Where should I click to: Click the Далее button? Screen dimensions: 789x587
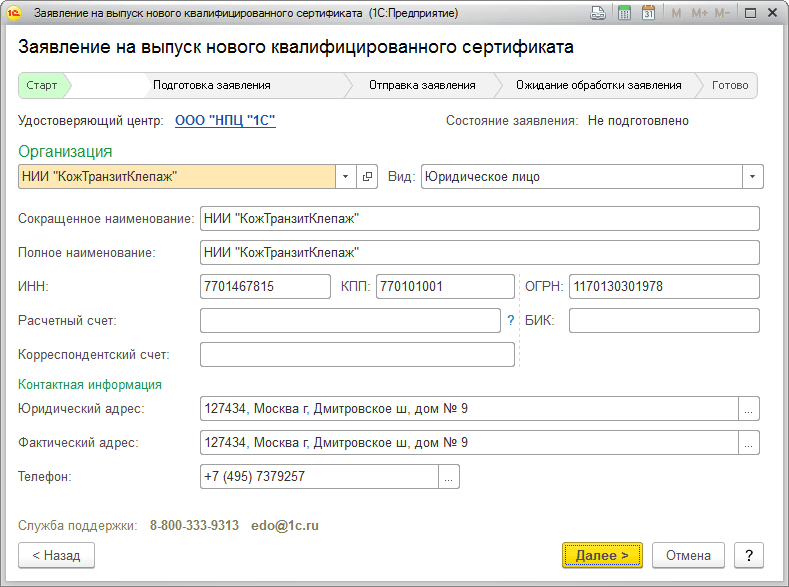click(602, 555)
